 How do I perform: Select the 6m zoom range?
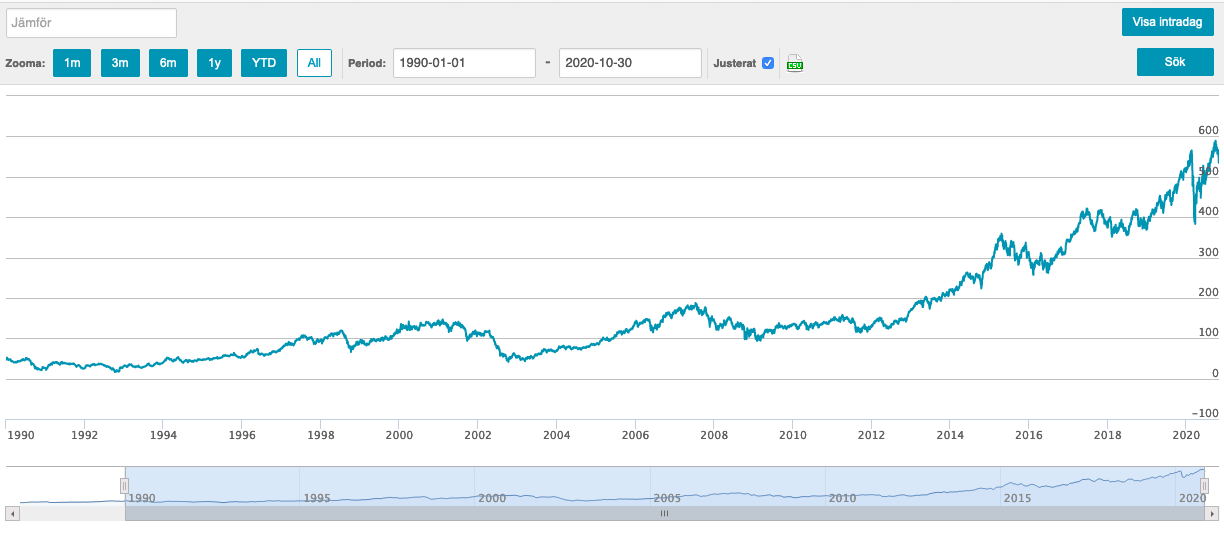[168, 63]
